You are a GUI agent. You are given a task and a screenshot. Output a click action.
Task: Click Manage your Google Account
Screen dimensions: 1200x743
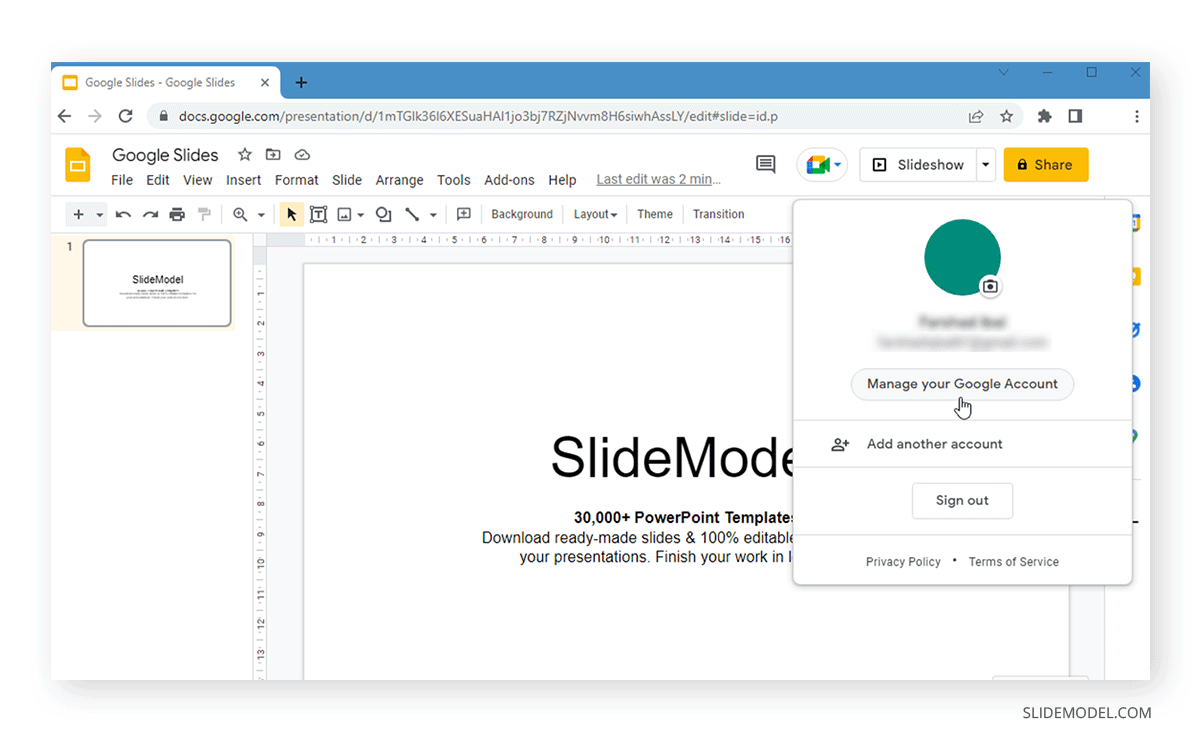tap(962, 384)
